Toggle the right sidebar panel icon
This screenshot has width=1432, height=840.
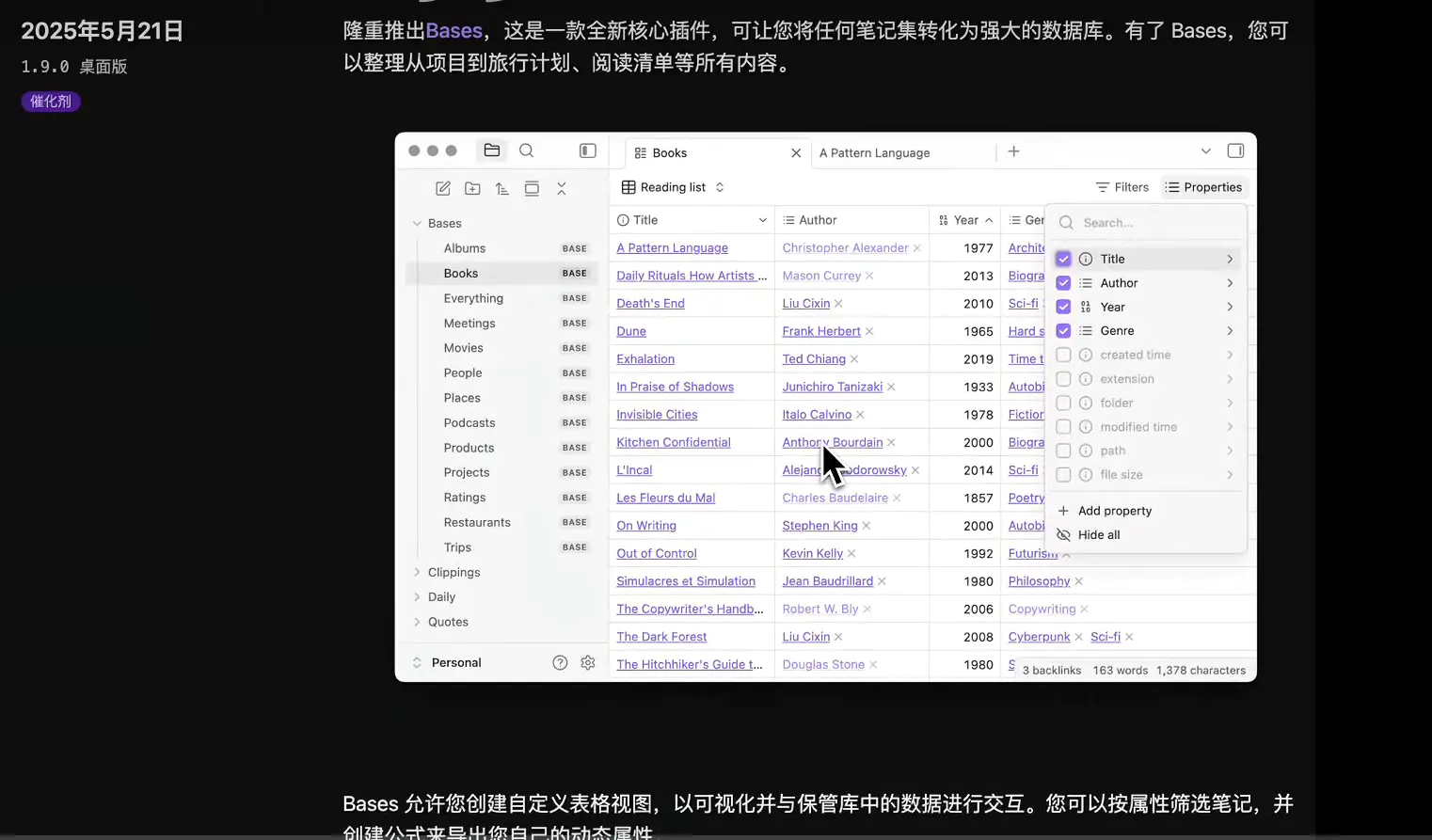[1235, 151]
